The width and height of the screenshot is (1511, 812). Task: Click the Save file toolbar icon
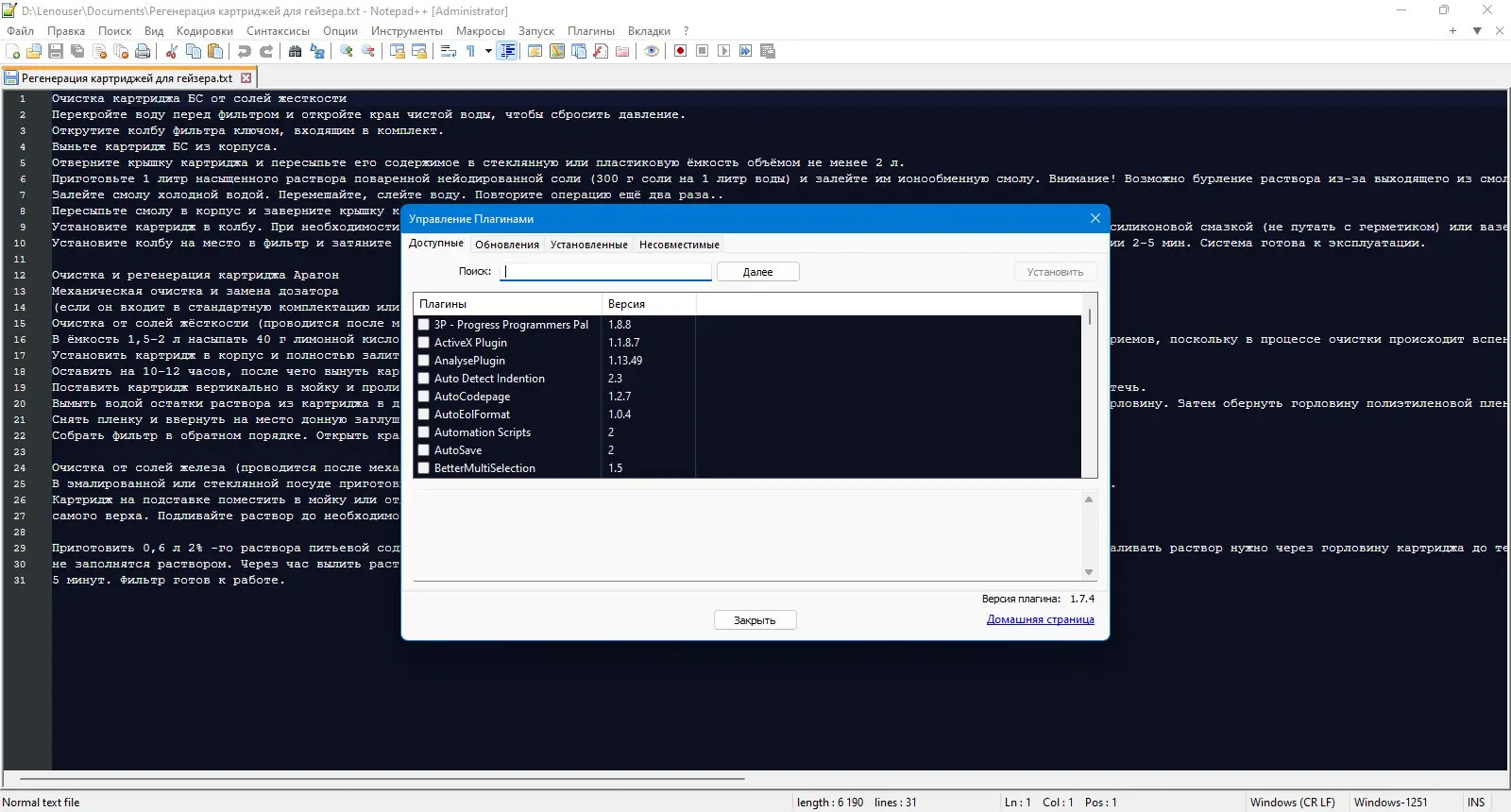pyautogui.click(x=56, y=51)
